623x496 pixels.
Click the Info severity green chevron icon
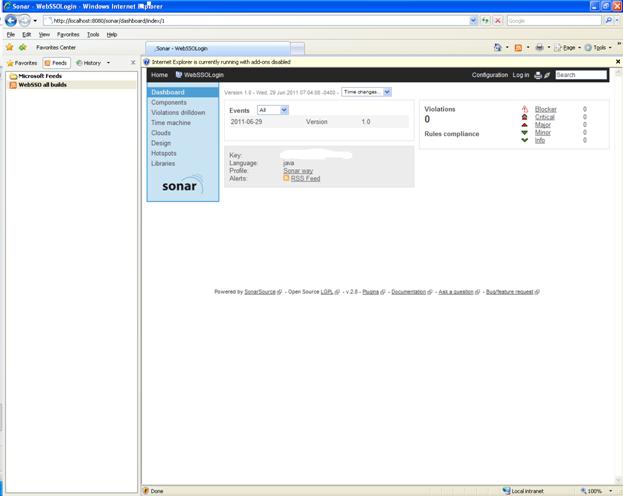click(524, 140)
